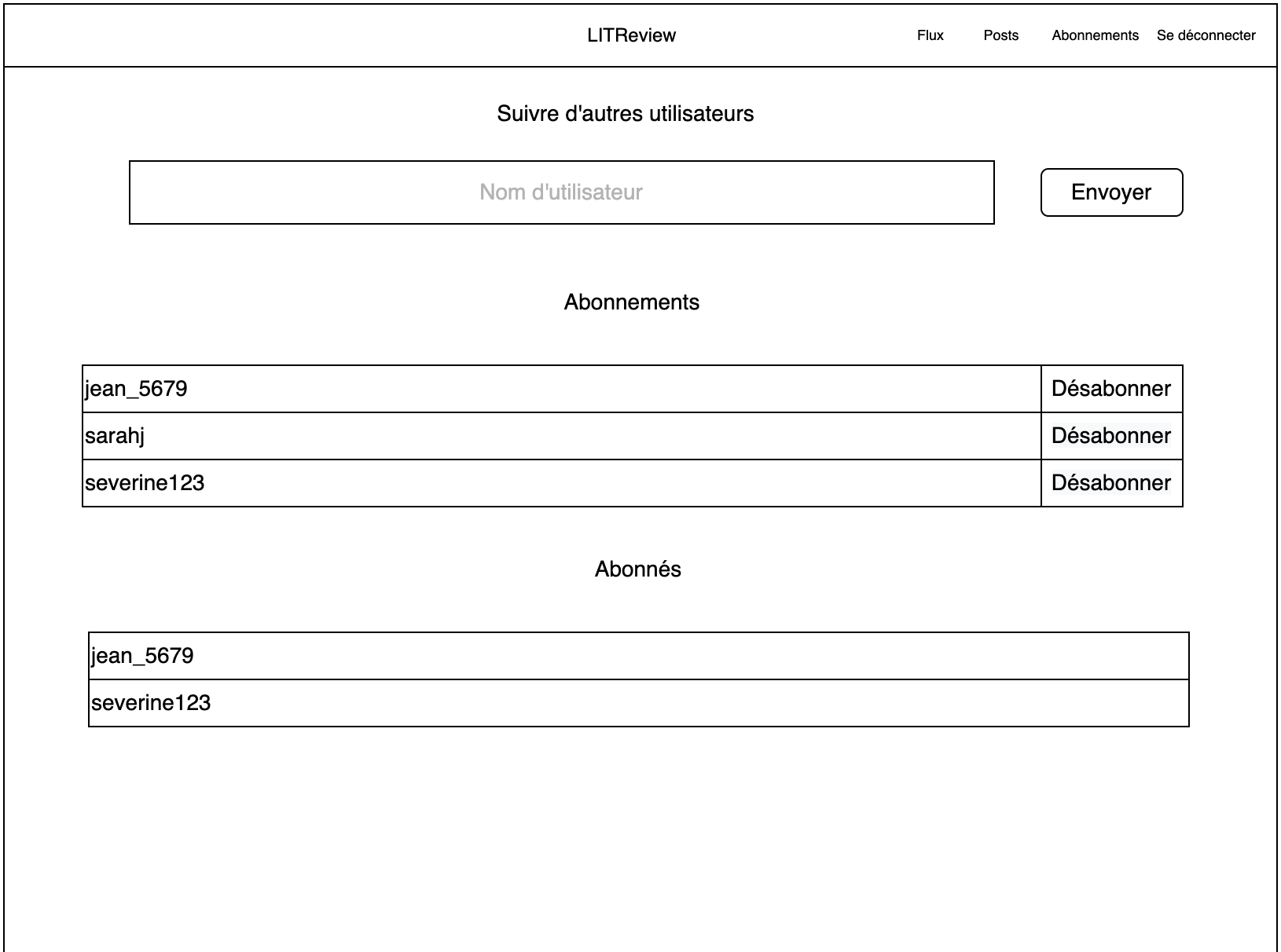This screenshot has width=1281, height=952.
Task: Click Désabonner next to sarahj
Action: 1110,436
